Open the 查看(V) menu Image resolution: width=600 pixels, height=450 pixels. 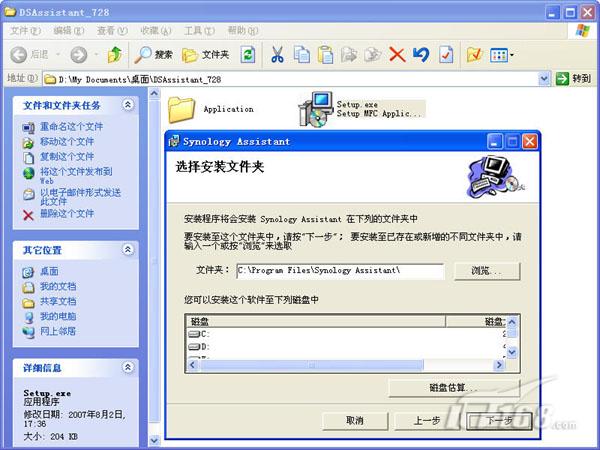point(112,31)
